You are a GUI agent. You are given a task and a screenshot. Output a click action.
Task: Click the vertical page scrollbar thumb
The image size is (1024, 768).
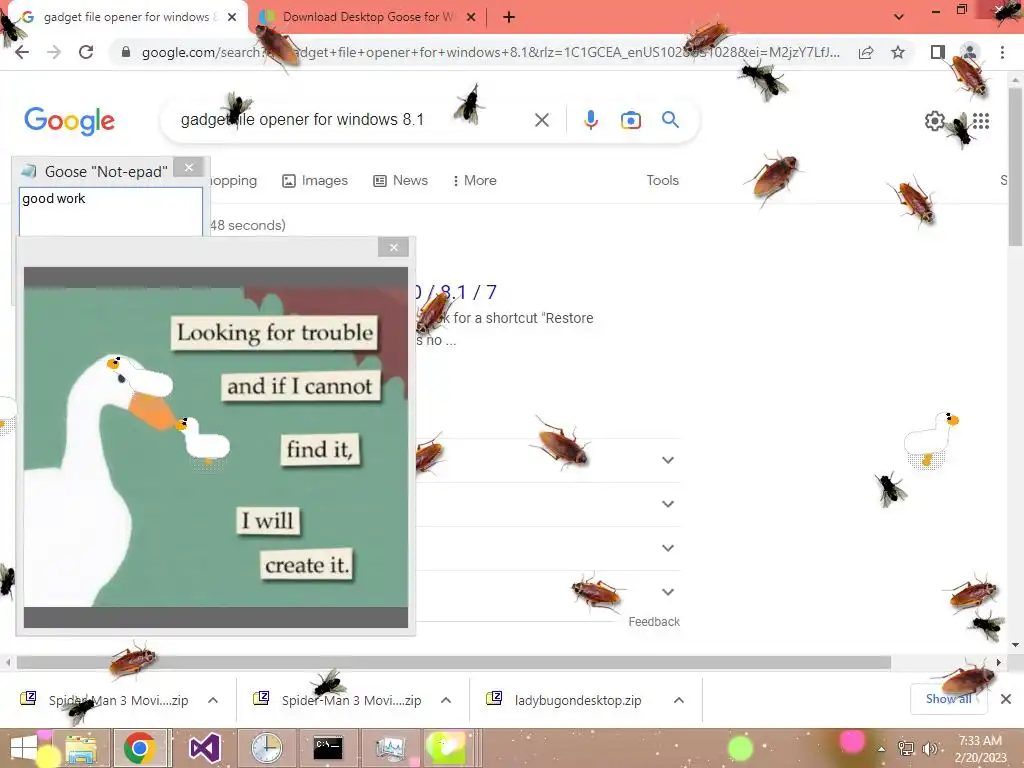[x=1016, y=167]
